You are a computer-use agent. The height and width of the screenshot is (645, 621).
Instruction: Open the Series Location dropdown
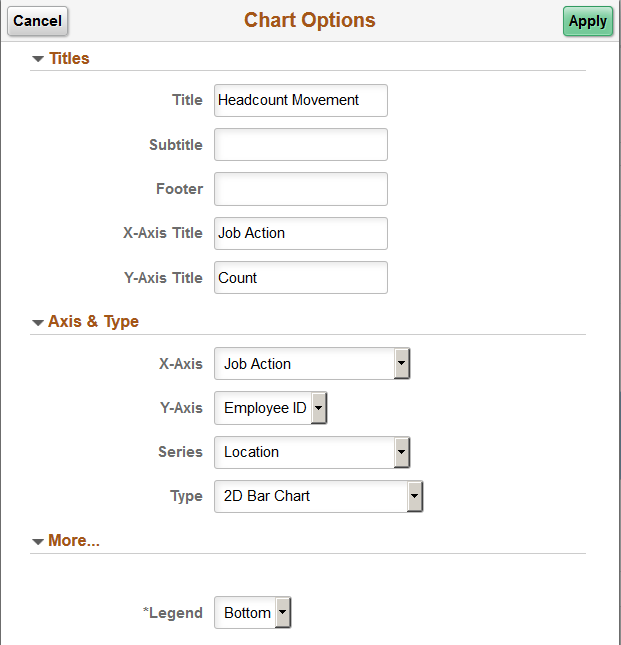[312, 452]
